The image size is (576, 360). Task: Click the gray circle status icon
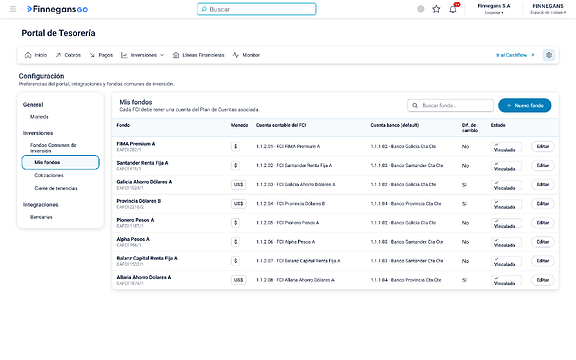pos(421,9)
